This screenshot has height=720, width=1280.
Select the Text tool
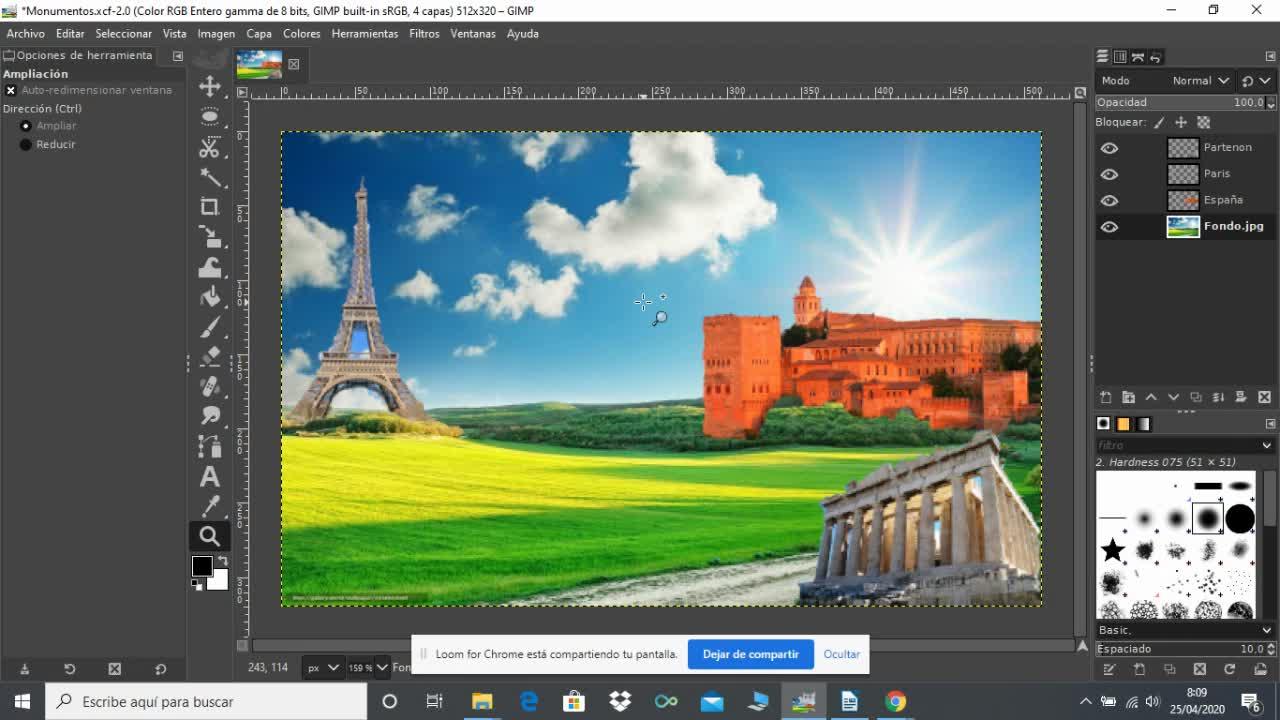tap(210, 477)
